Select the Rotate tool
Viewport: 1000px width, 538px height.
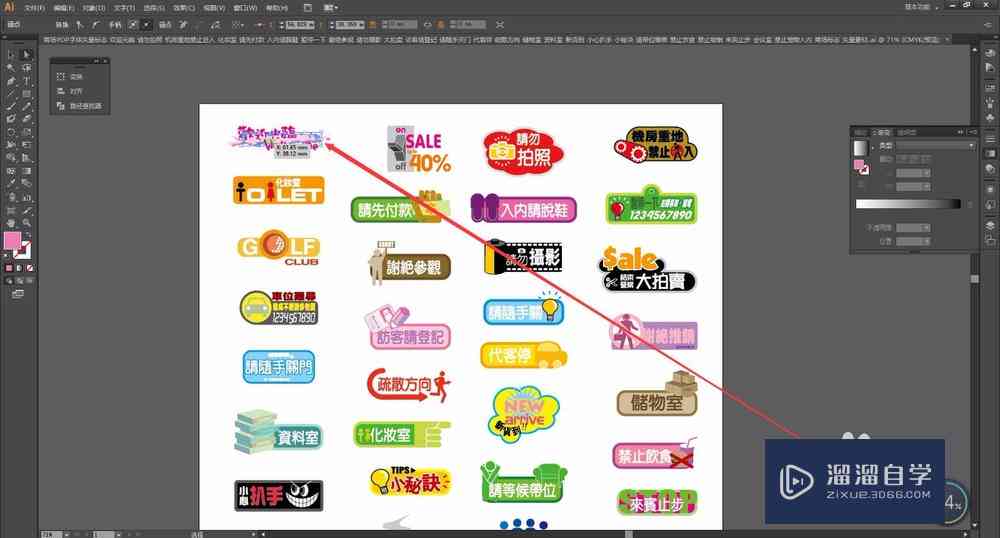[x=10, y=133]
